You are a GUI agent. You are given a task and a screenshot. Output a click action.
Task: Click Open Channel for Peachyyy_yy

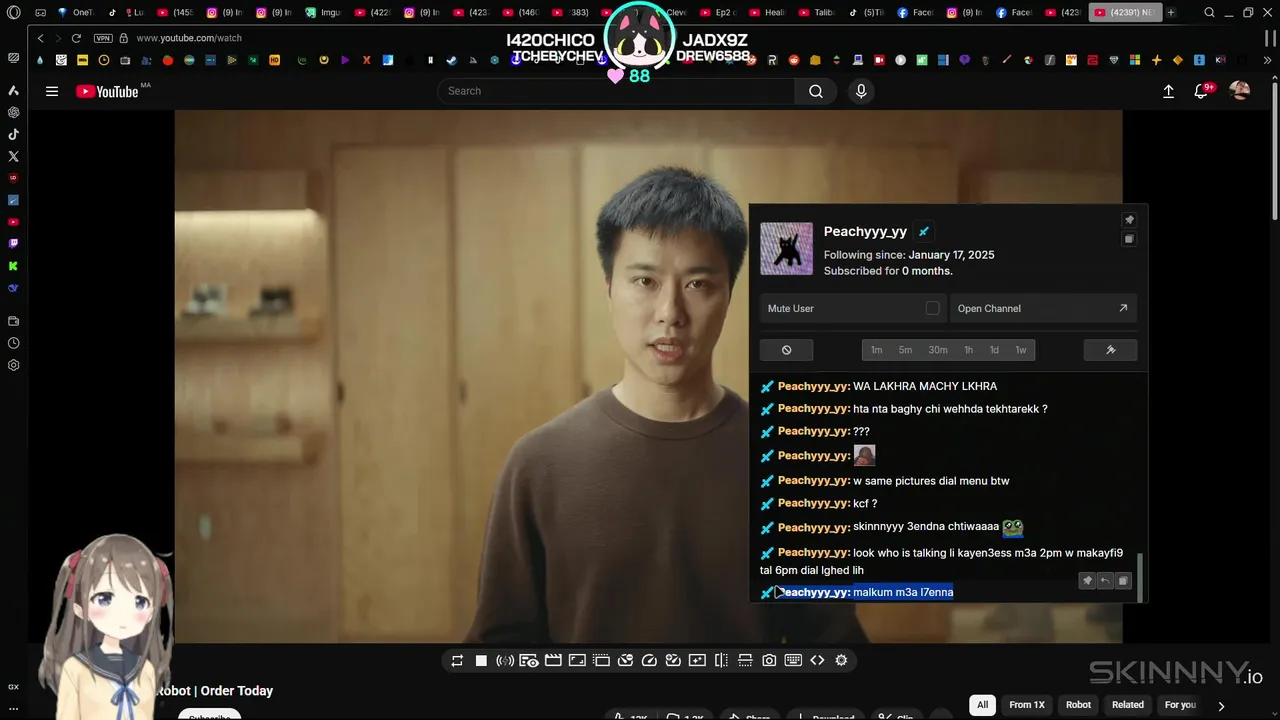(1043, 308)
